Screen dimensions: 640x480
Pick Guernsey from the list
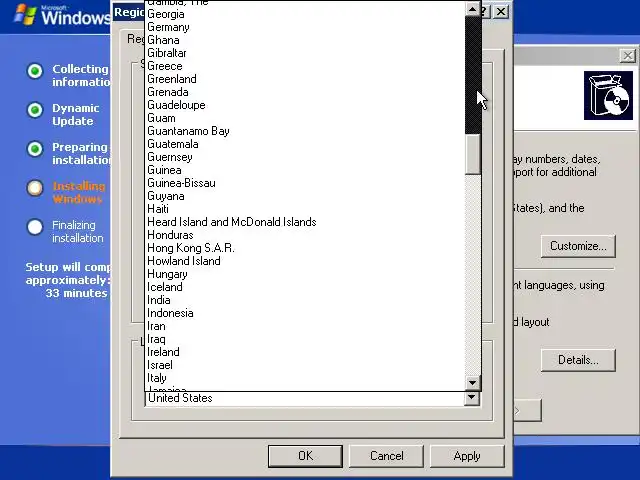tap(305, 157)
